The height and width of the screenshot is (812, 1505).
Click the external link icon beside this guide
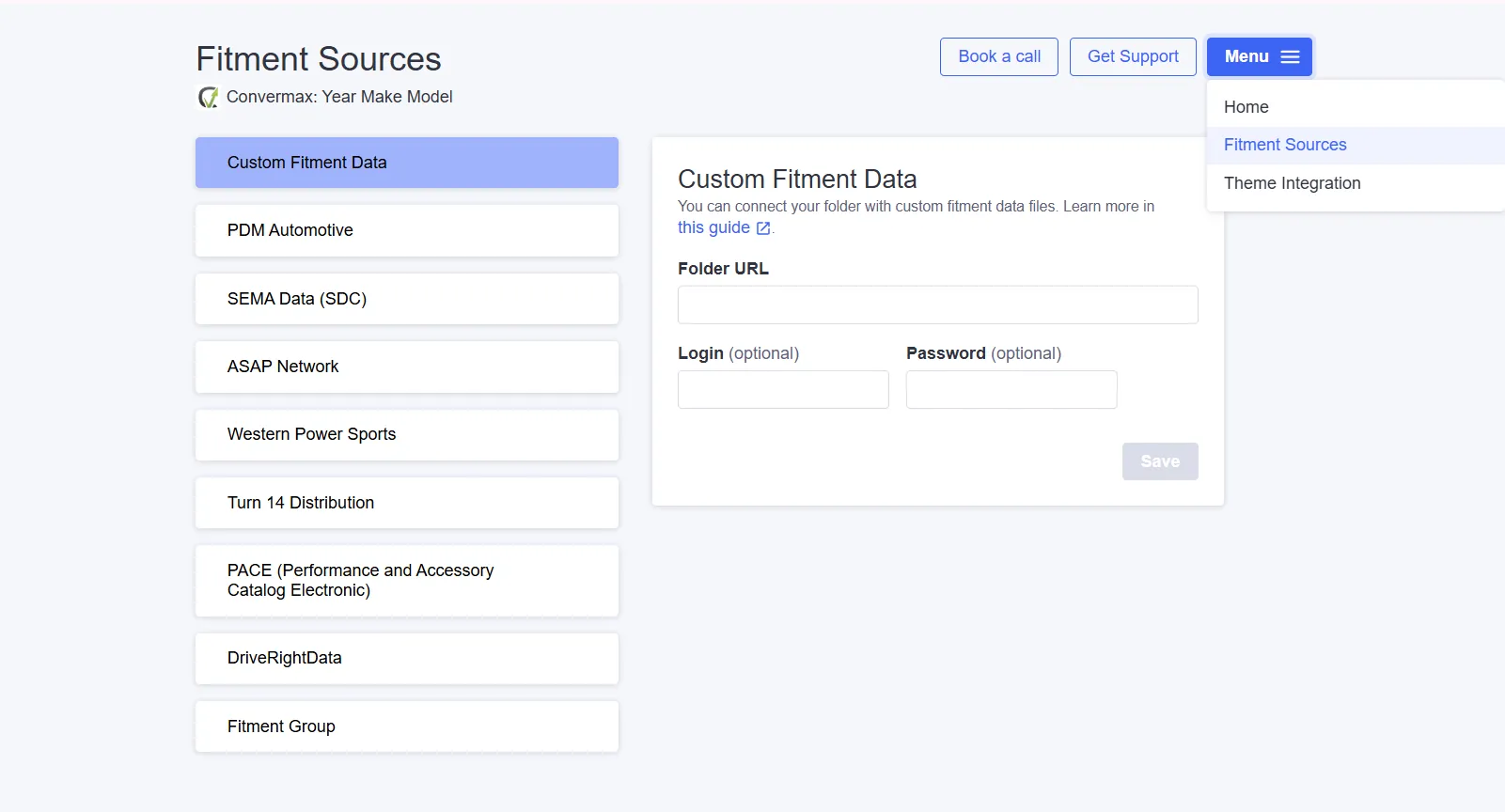click(763, 228)
